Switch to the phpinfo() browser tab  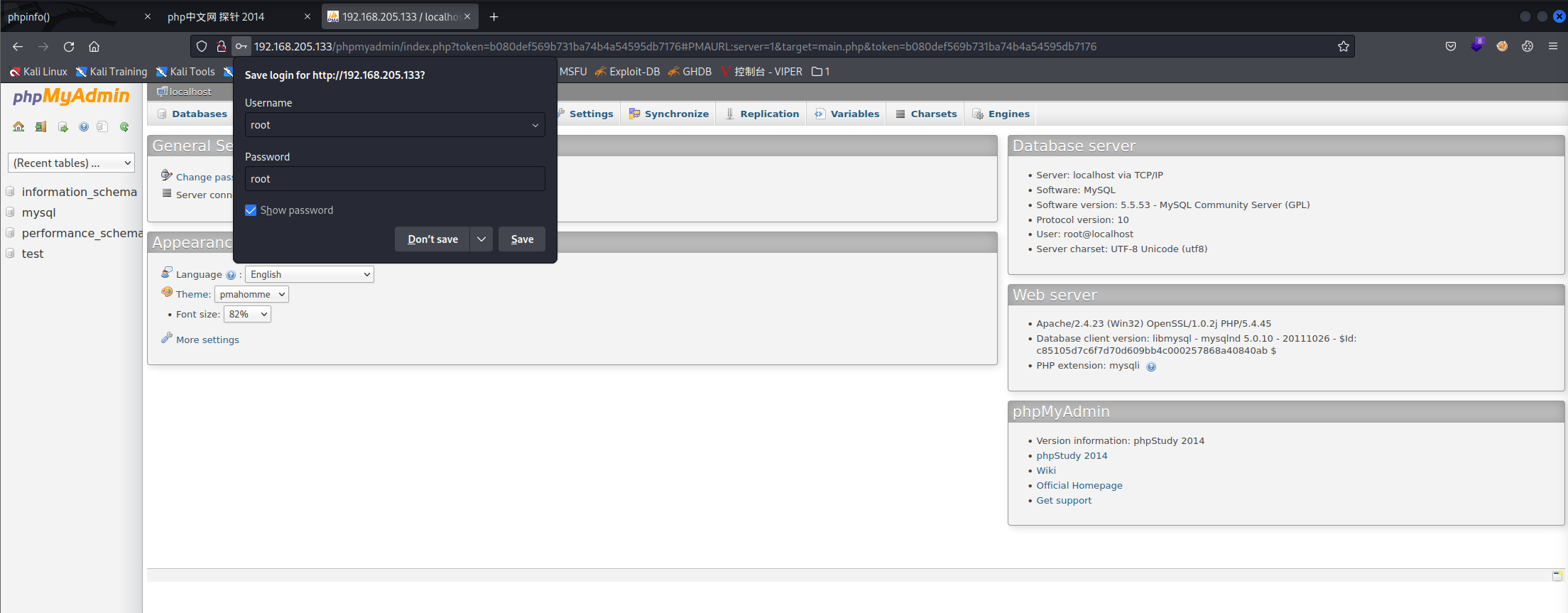[78, 16]
